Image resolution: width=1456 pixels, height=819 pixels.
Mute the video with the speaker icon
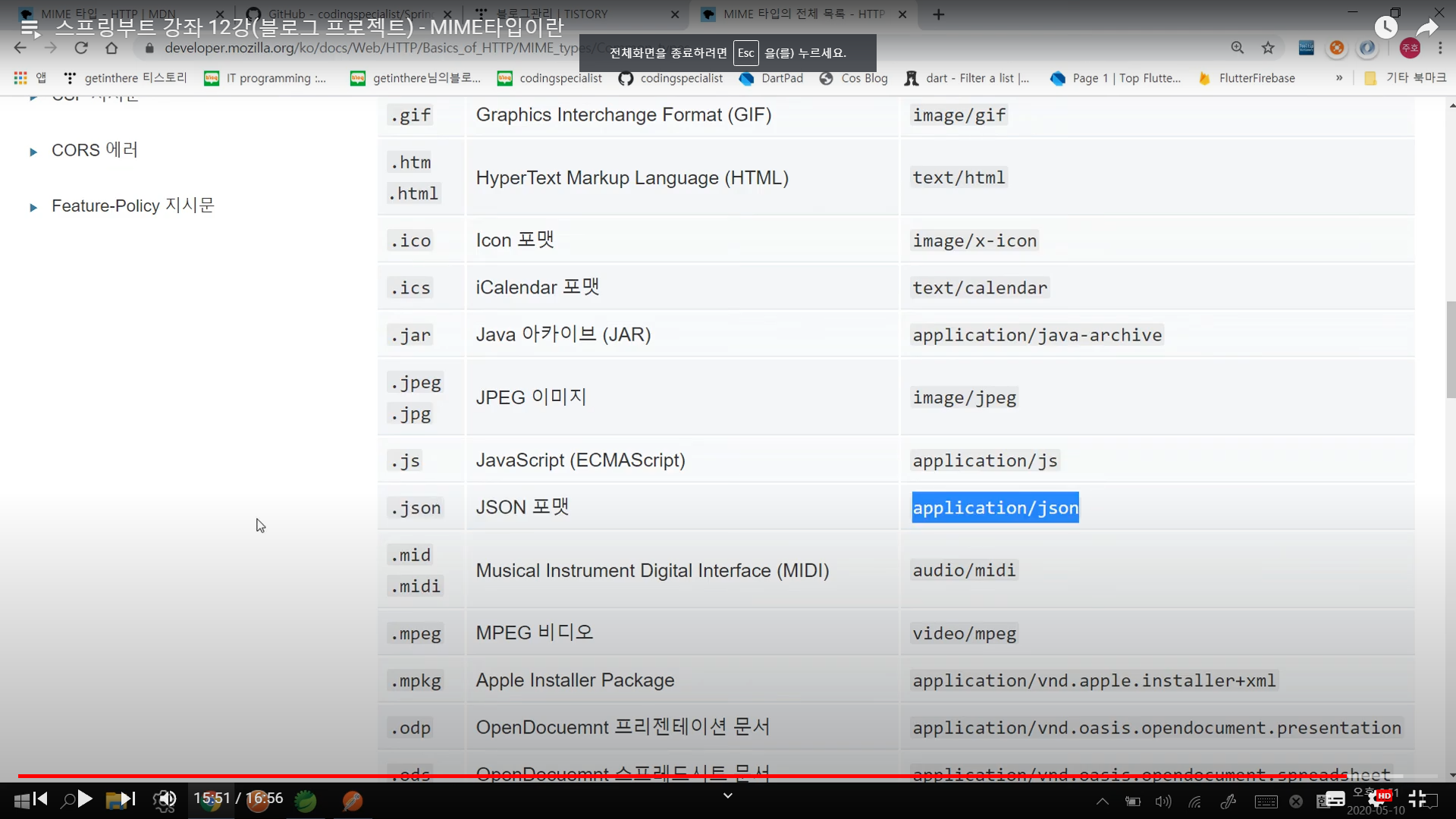coord(166,799)
